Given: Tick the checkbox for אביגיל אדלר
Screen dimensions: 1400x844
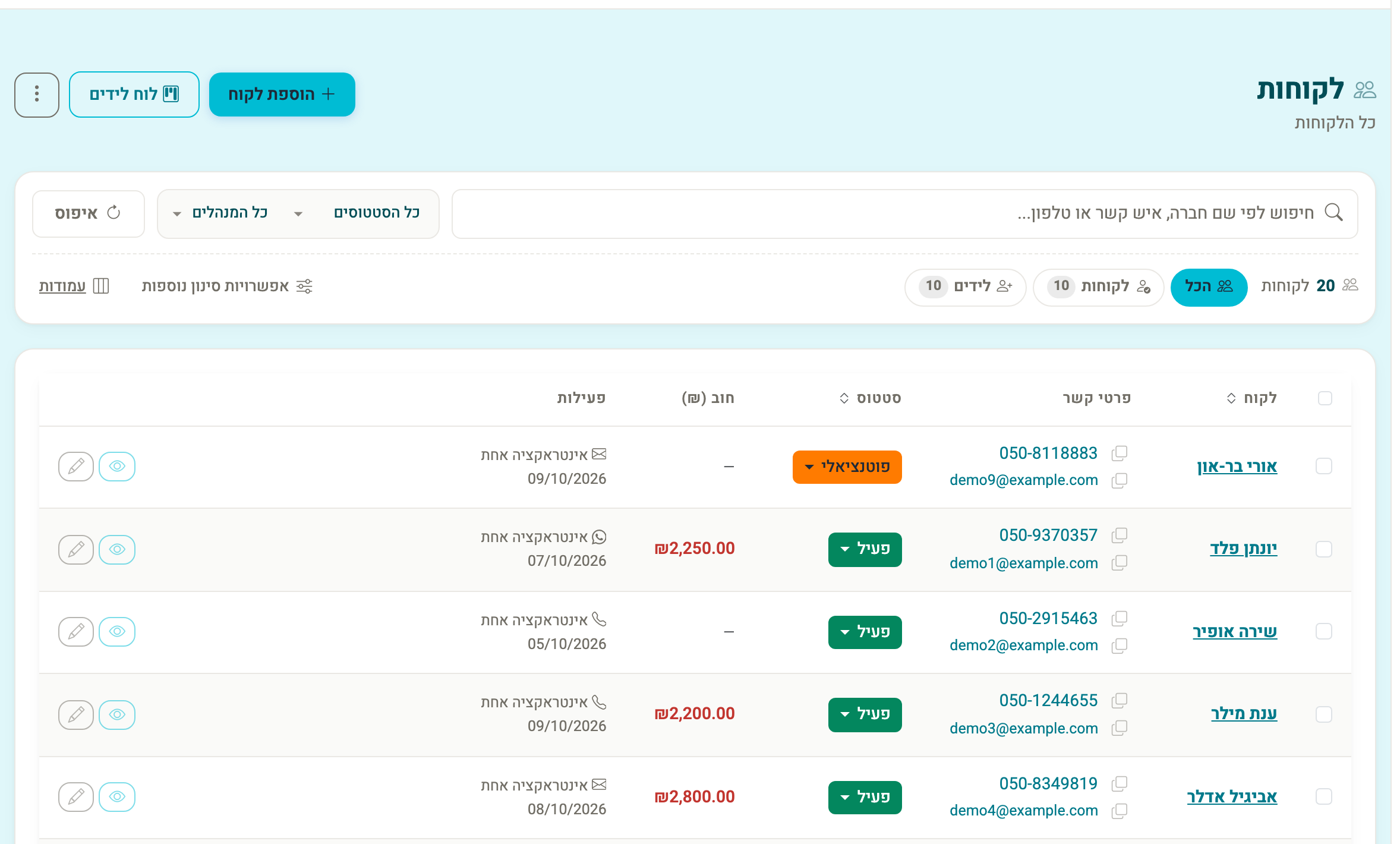Looking at the screenshot, I should pyautogui.click(x=1324, y=796).
